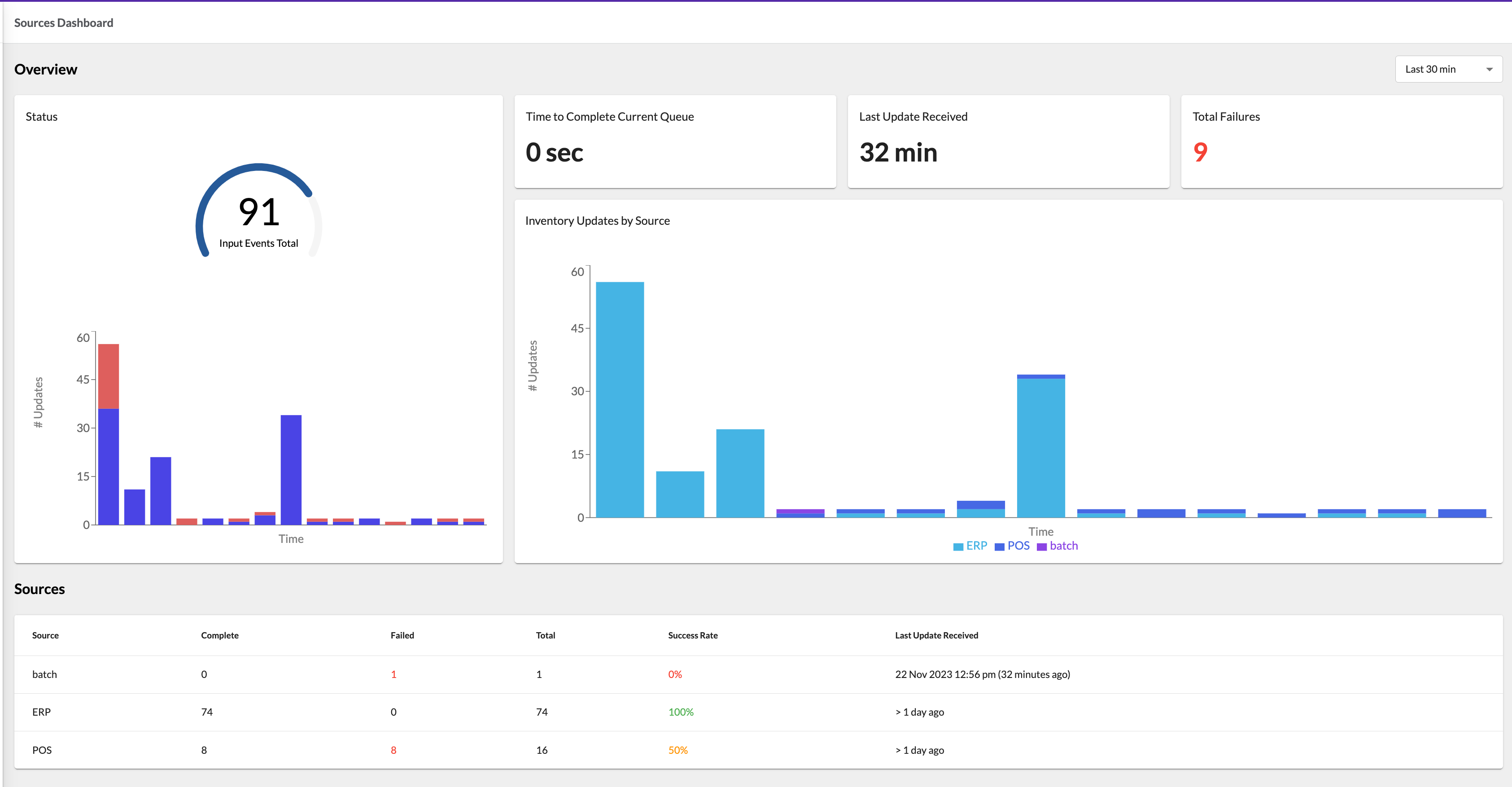Click the red failed segment of first Status bar
Screen dimensions: 1512x787
coord(109,376)
